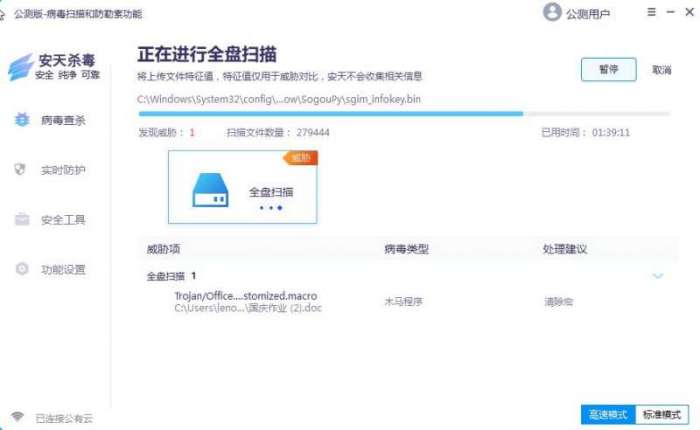Viewport: 700px width, 430px height.
Task: Close the antivirus window
Action: pyautogui.click(x=689, y=12)
